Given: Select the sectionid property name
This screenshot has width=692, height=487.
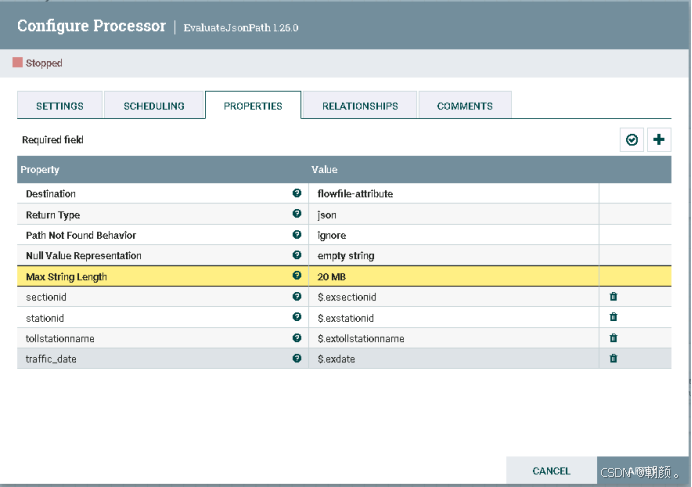Looking at the screenshot, I should (x=46, y=297).
